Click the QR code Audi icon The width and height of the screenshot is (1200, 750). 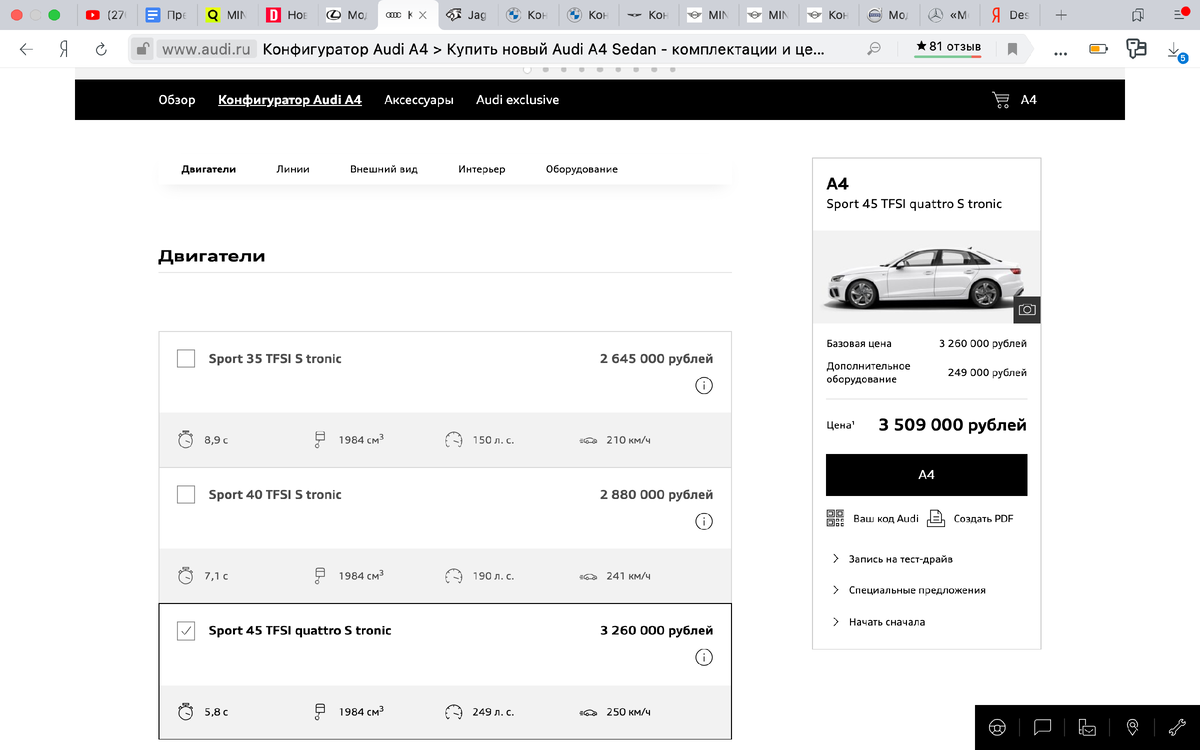click(x=835, y=518)
